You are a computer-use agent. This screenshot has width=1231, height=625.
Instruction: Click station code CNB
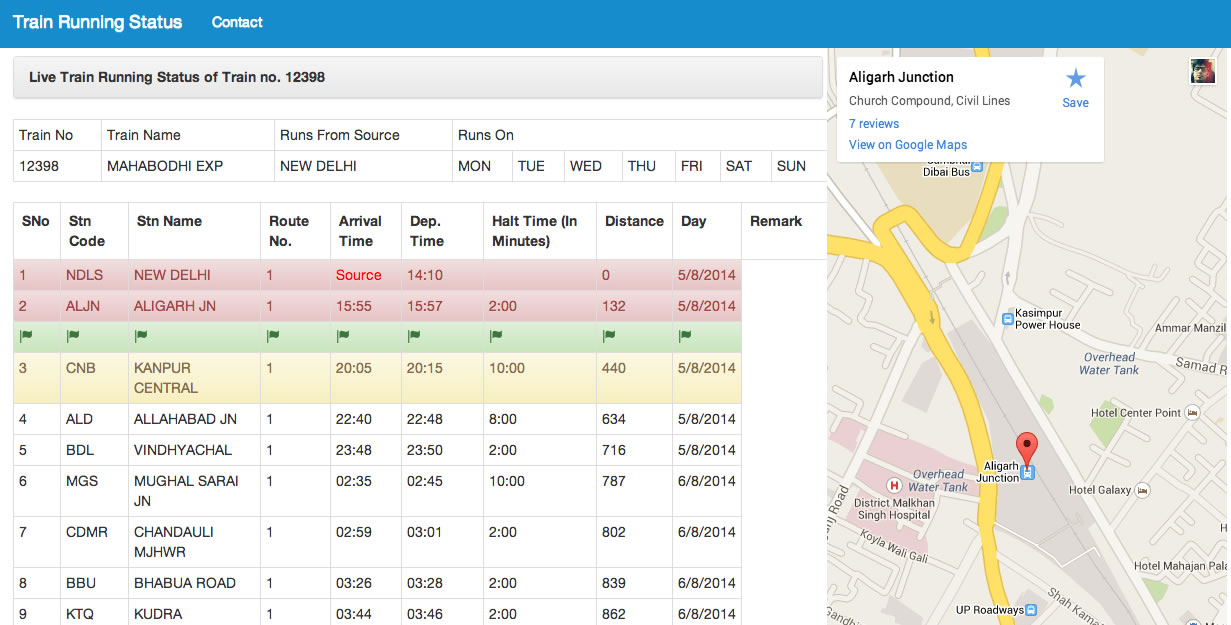(81, 368)
